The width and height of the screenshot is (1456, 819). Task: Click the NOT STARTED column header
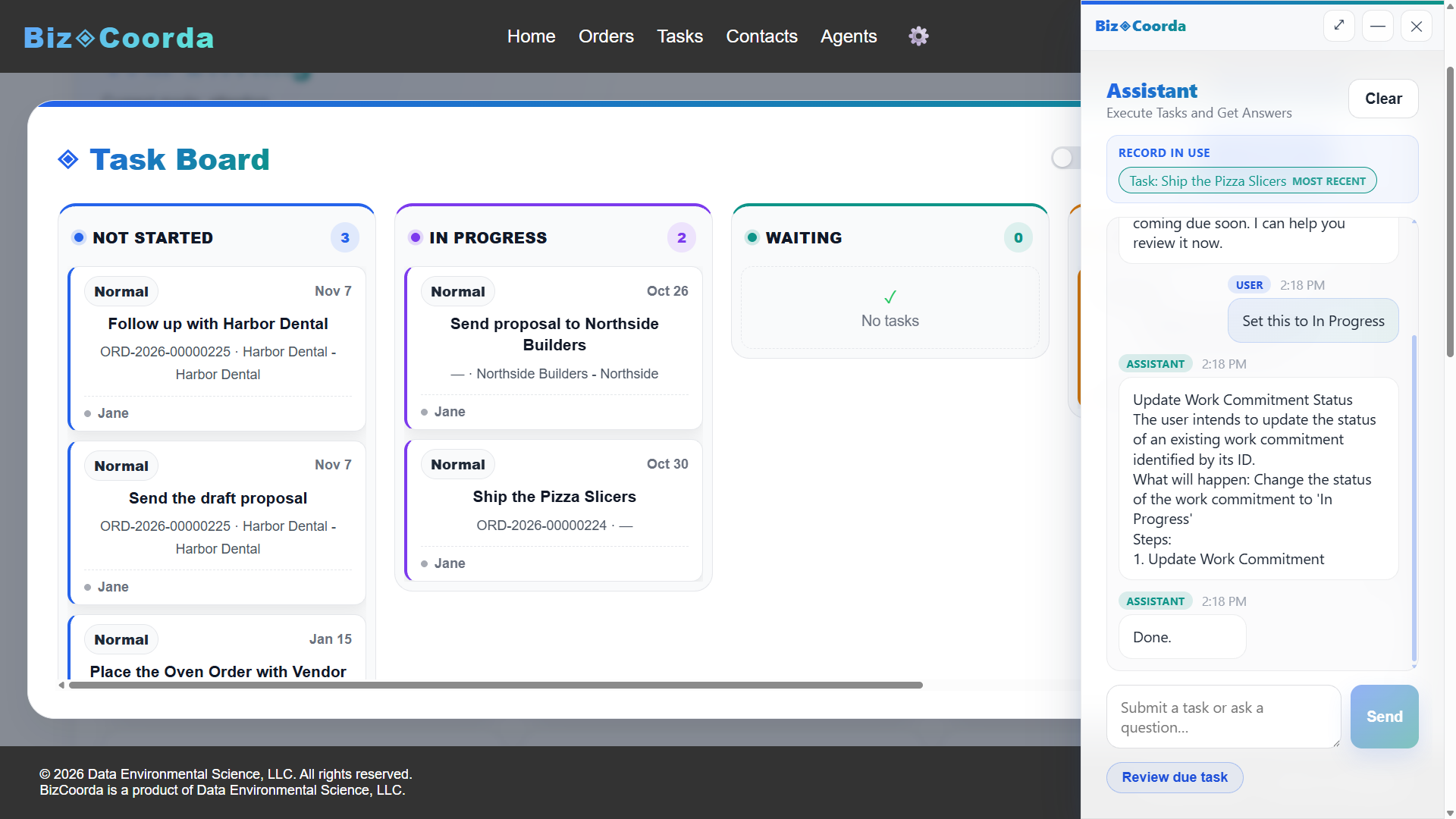(x=152, y=237)
